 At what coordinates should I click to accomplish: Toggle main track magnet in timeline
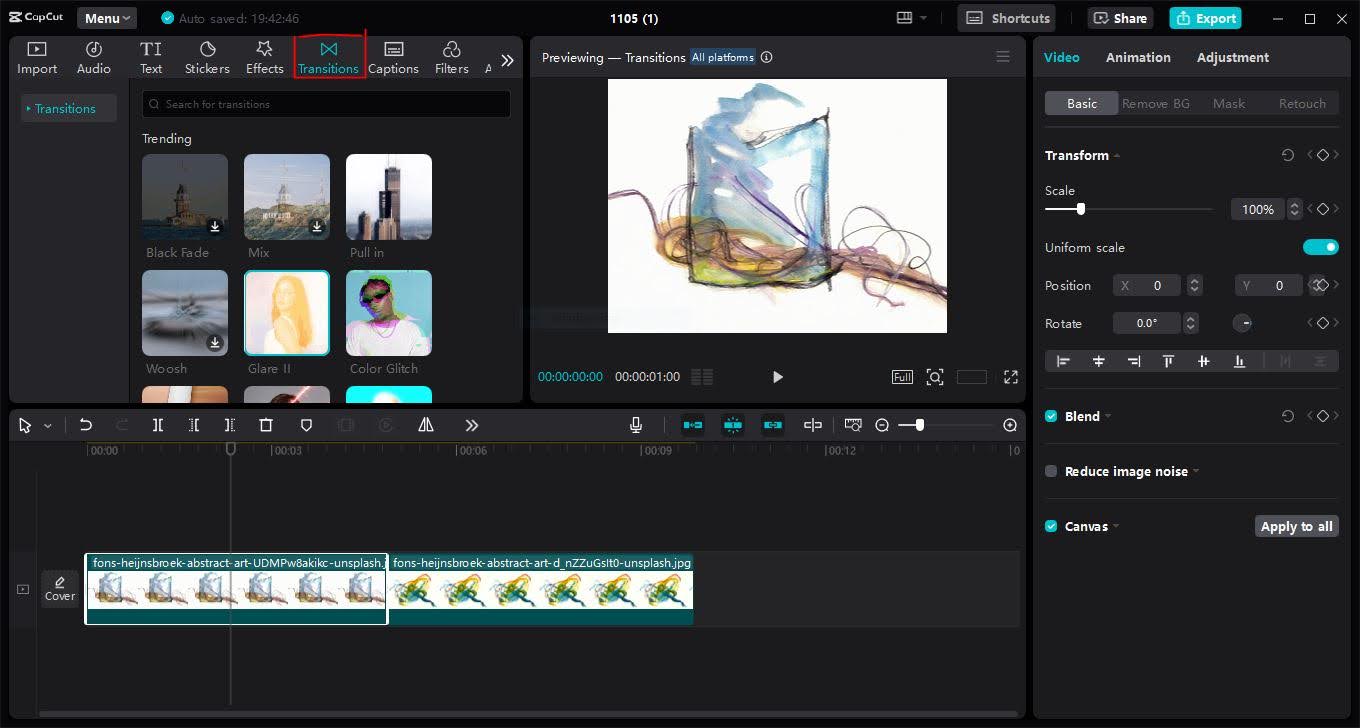click(693, 425)
